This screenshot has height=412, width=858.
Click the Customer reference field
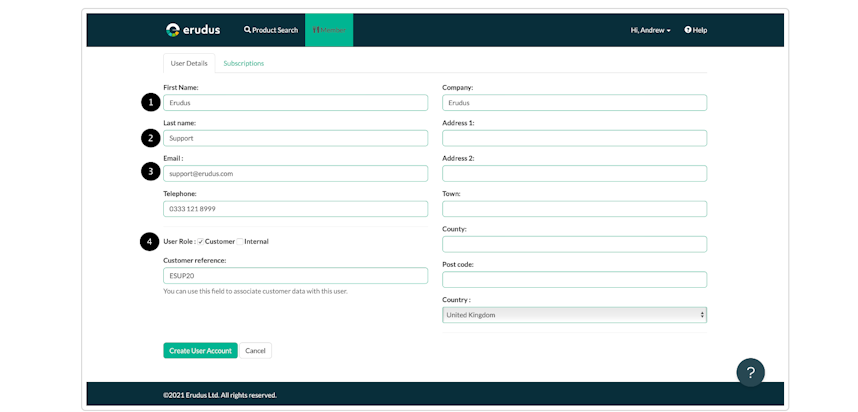295,275
